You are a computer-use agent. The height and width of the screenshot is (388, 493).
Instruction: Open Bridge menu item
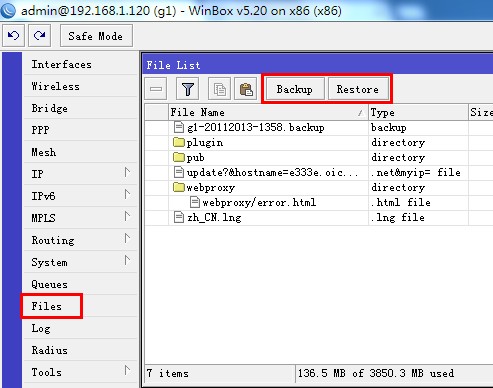tap(80, 108)
